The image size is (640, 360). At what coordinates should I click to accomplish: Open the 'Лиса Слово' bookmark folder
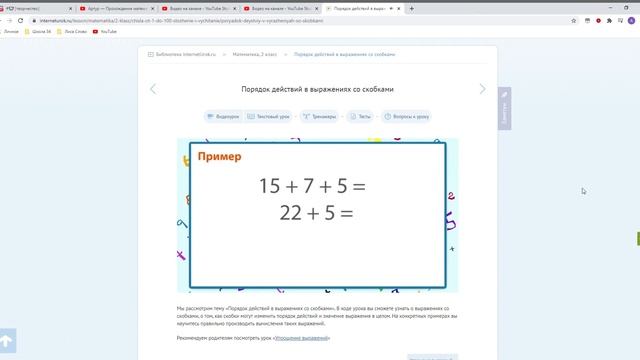[x=72, y=31]
